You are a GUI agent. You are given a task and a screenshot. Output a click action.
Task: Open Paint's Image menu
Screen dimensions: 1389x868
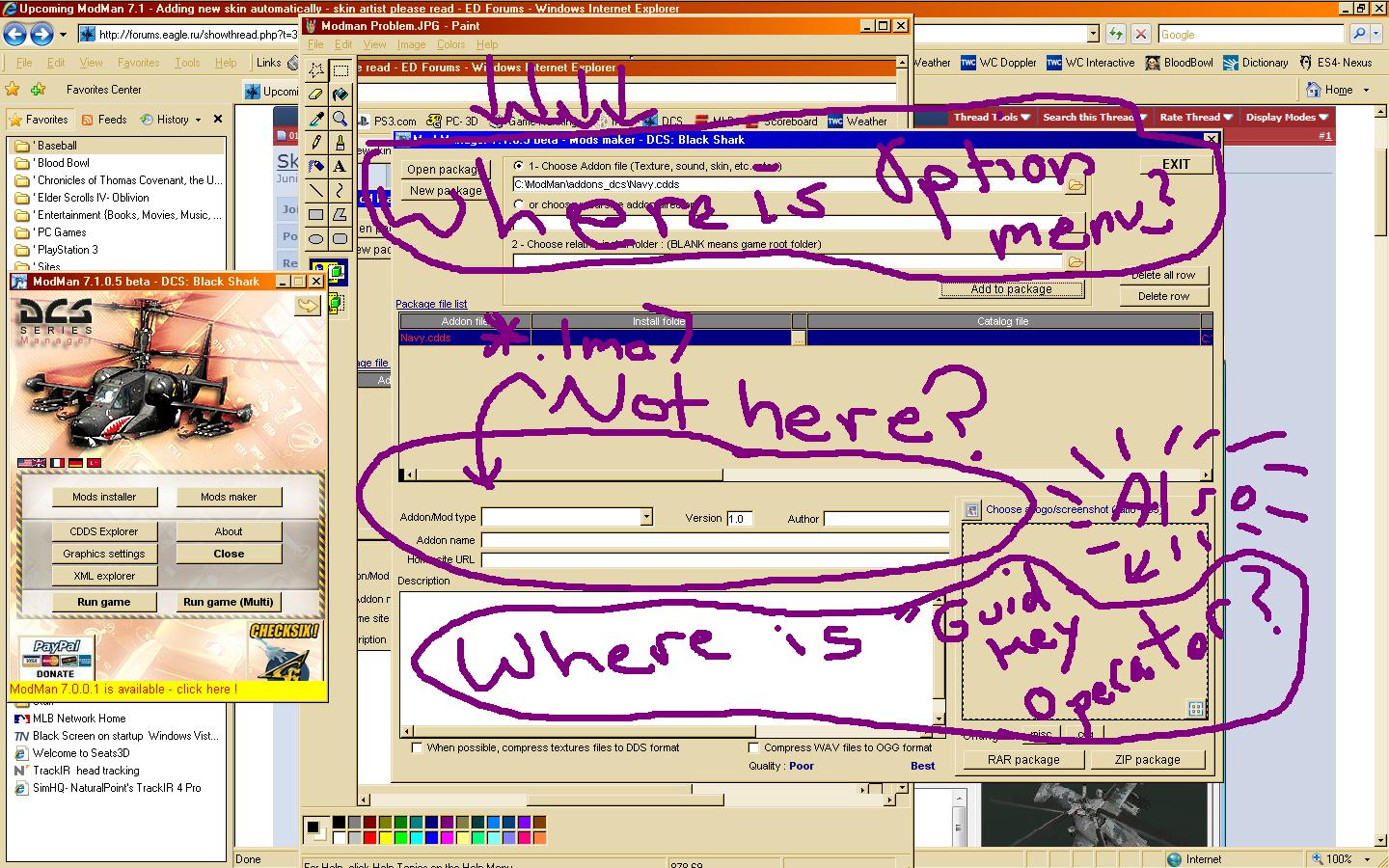coord(411,44)
